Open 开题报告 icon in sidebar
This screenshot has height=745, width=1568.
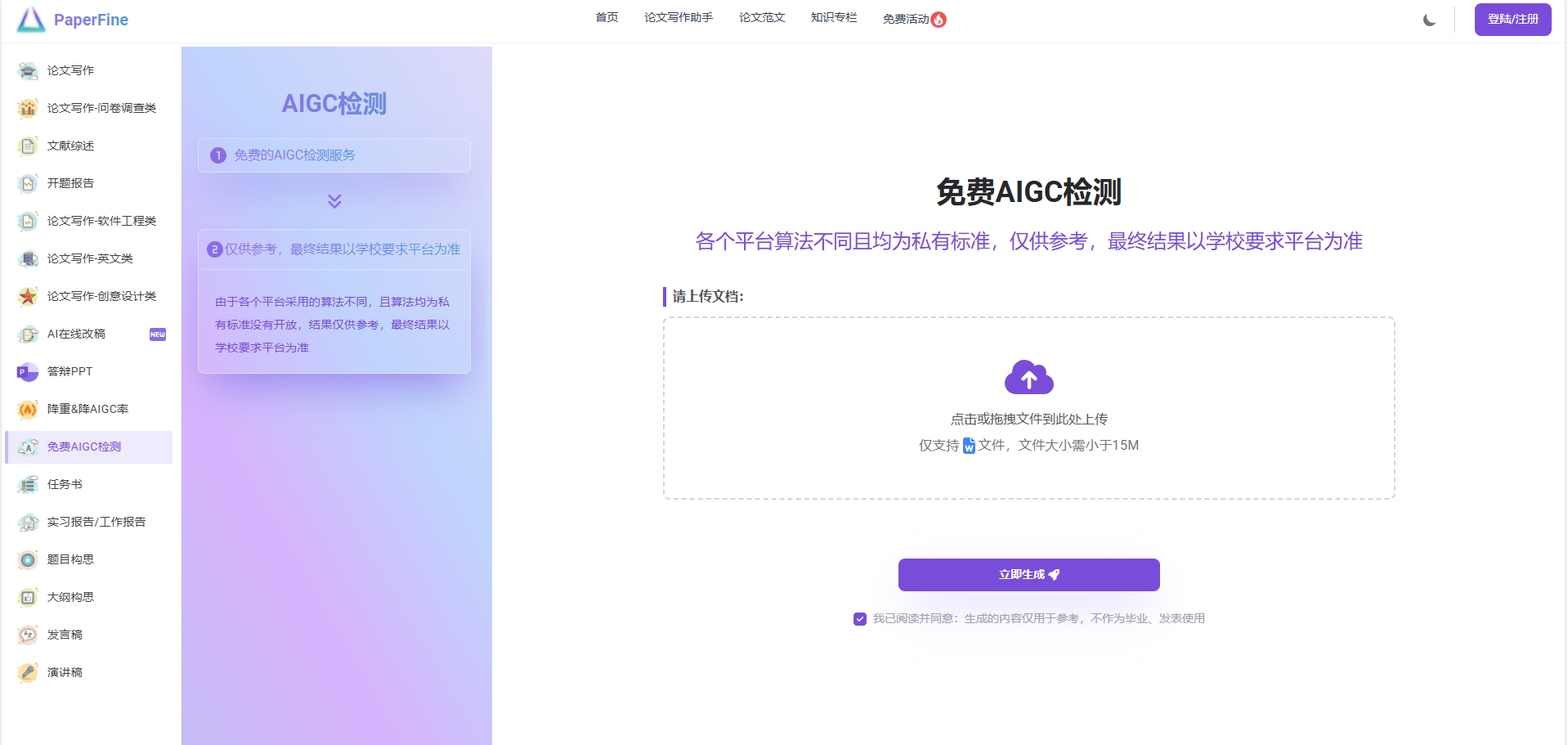[28, 184]
